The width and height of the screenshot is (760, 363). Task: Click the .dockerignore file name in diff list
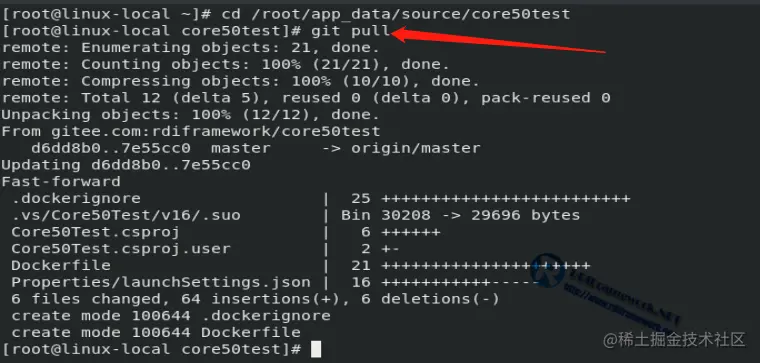(x=76, y=199)
